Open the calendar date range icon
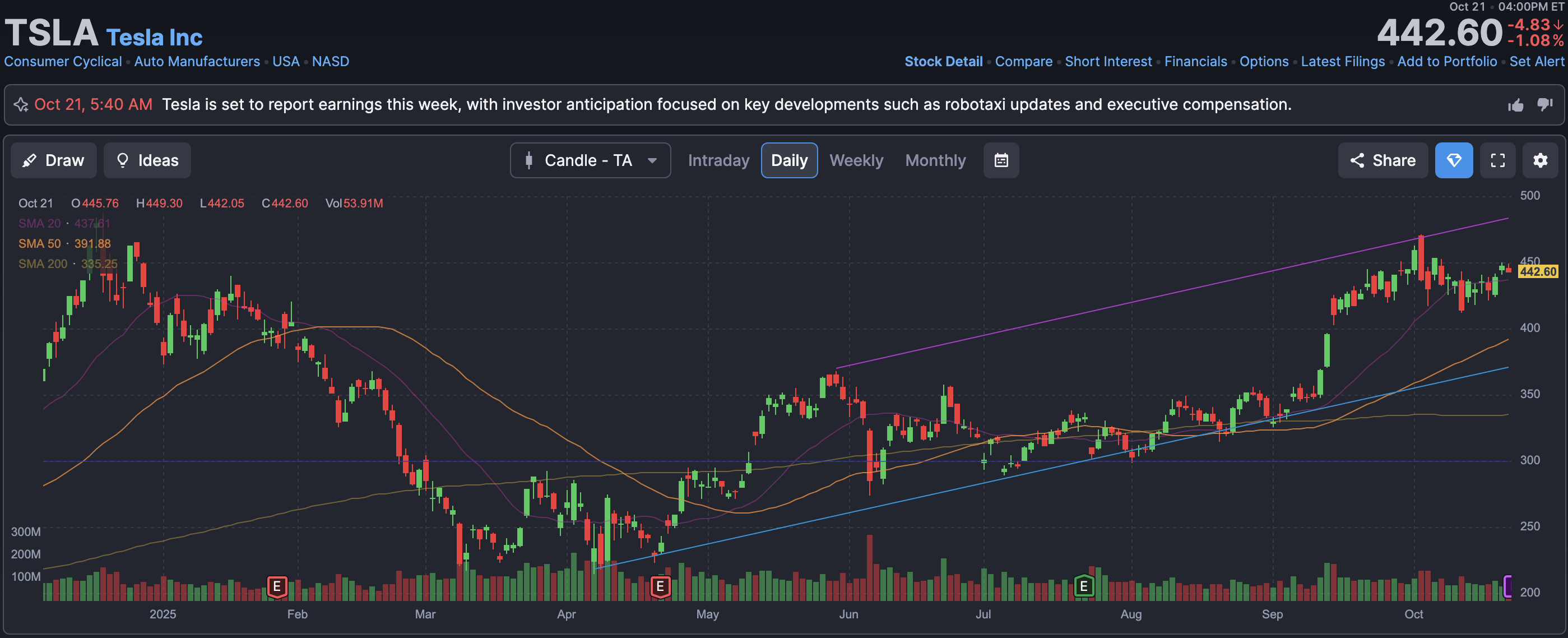This screenshot has height=638, width=1568. 1001,160
